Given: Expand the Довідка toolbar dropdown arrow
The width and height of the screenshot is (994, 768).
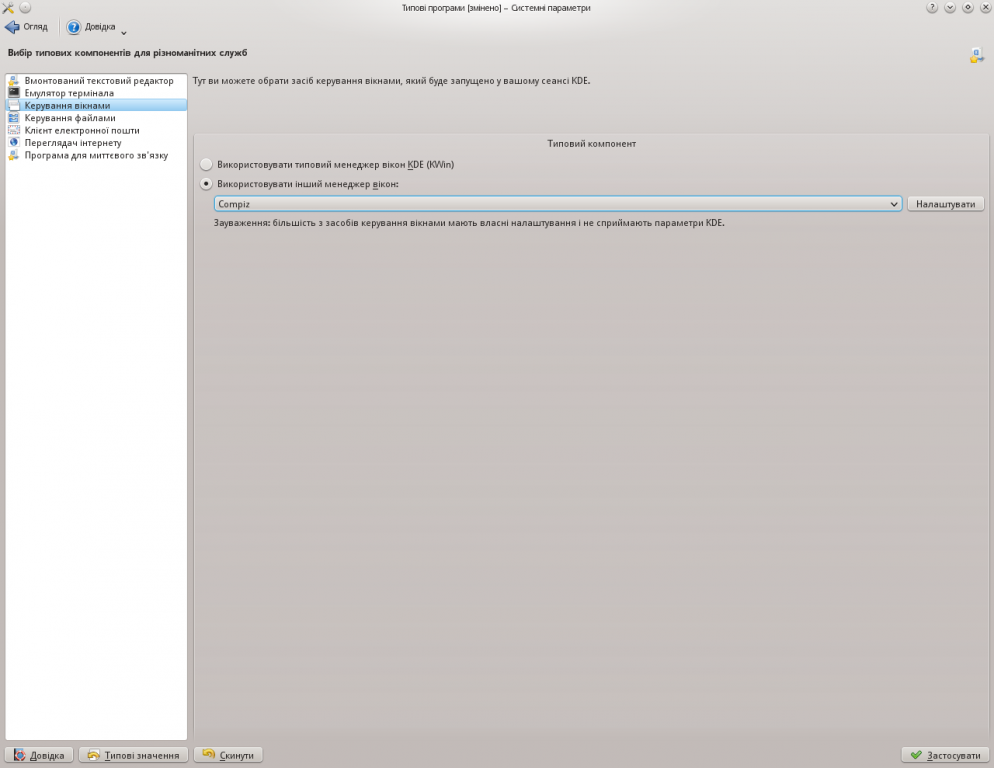Looking at the screenshot, I should 124,32.
